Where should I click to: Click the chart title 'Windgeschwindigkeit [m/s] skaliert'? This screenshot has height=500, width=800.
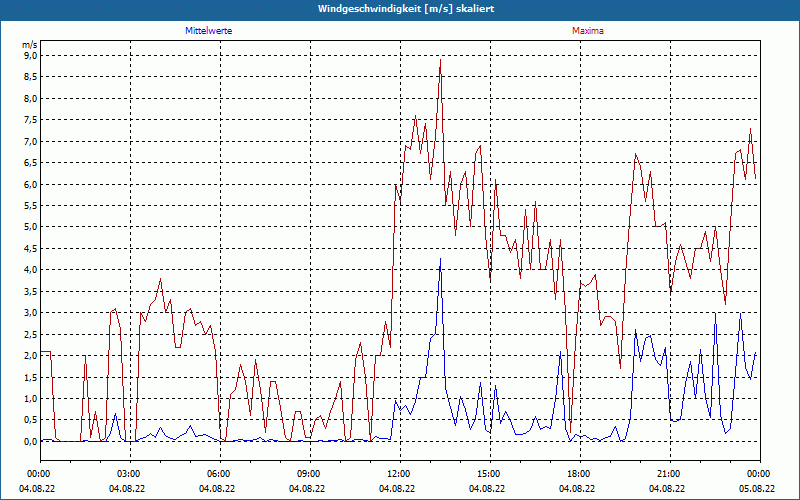tap(406, 9)
